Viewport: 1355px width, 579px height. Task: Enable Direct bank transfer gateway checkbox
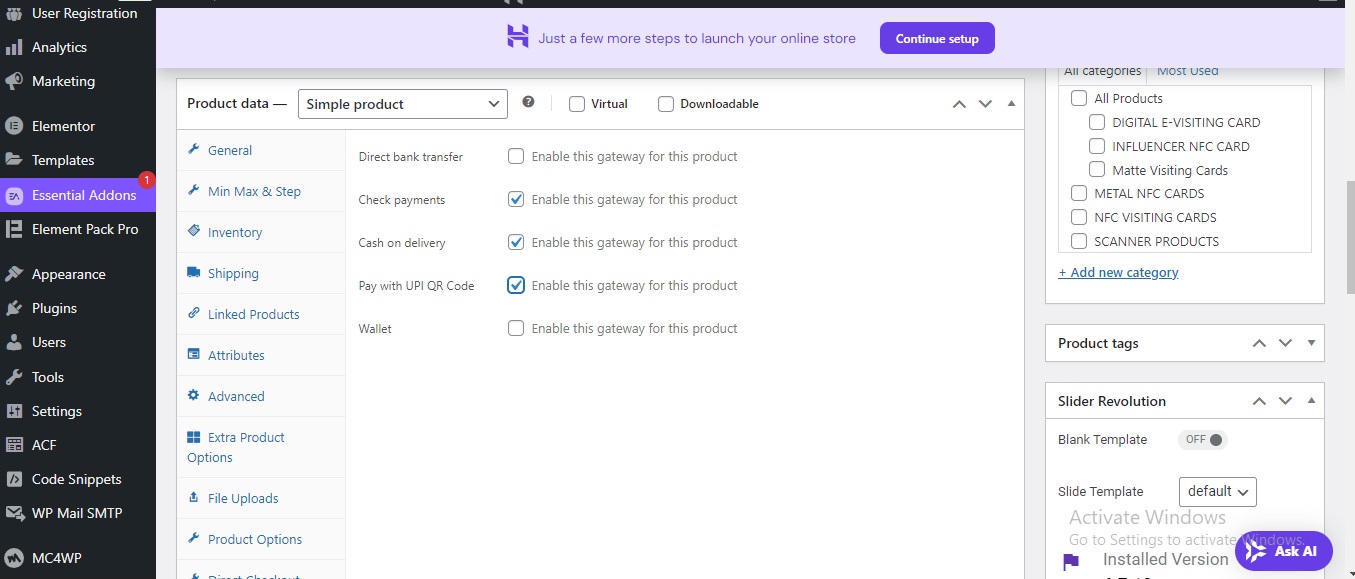click(516, 156)
